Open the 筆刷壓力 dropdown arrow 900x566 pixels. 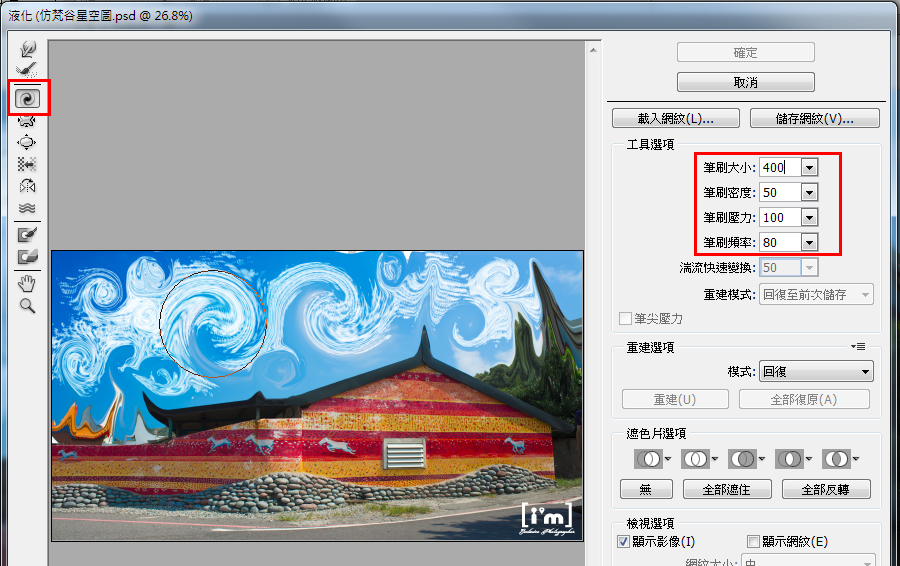809,218
